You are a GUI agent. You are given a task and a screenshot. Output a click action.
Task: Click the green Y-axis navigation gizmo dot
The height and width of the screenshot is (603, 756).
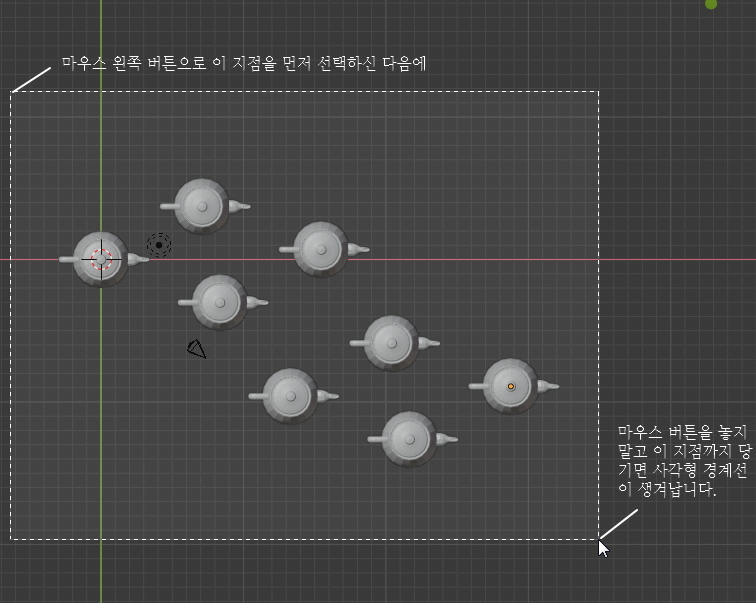(x=711, y=4)
